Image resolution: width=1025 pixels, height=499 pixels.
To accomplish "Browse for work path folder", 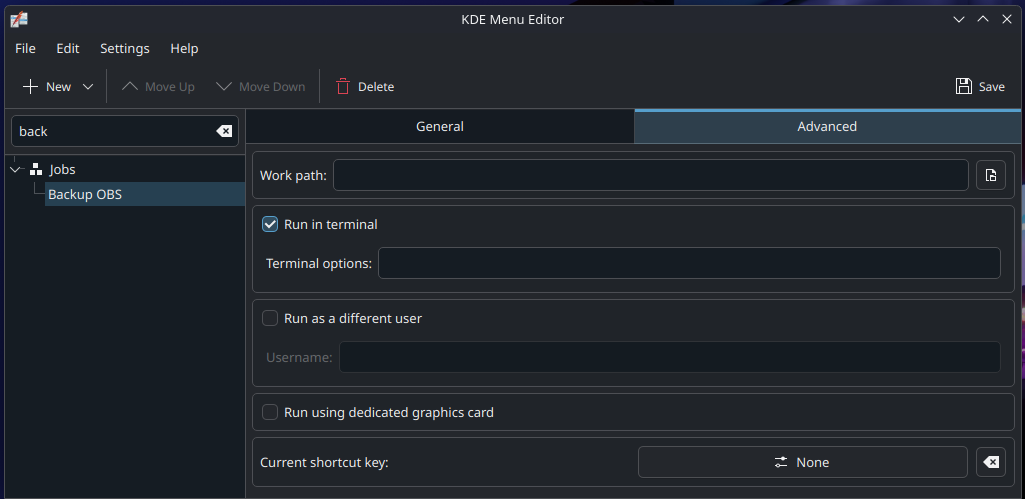I will [x=990, y=175].
